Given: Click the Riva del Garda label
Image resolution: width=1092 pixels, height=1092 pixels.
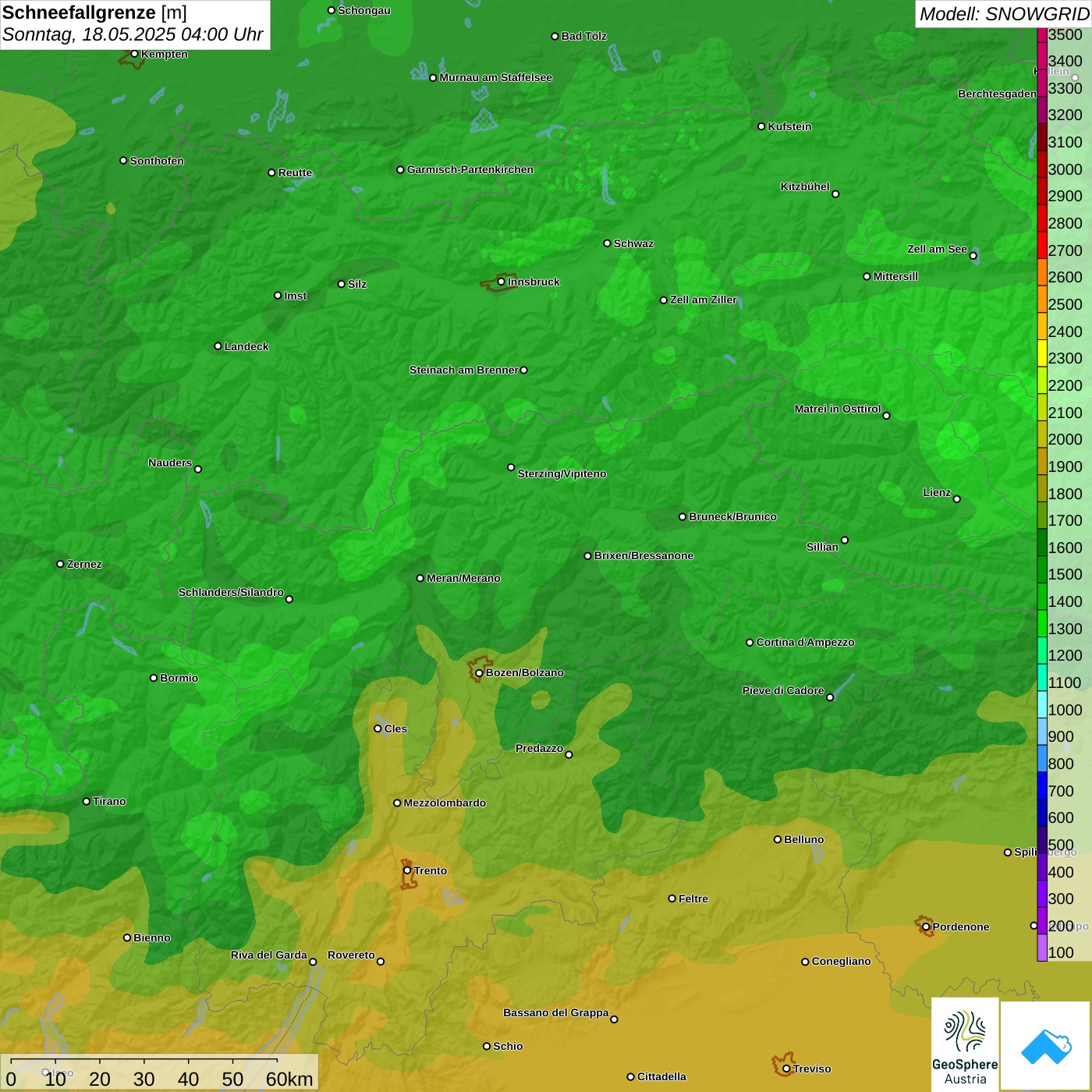Looking at the screenshot, I should click(x=268, y=955).
